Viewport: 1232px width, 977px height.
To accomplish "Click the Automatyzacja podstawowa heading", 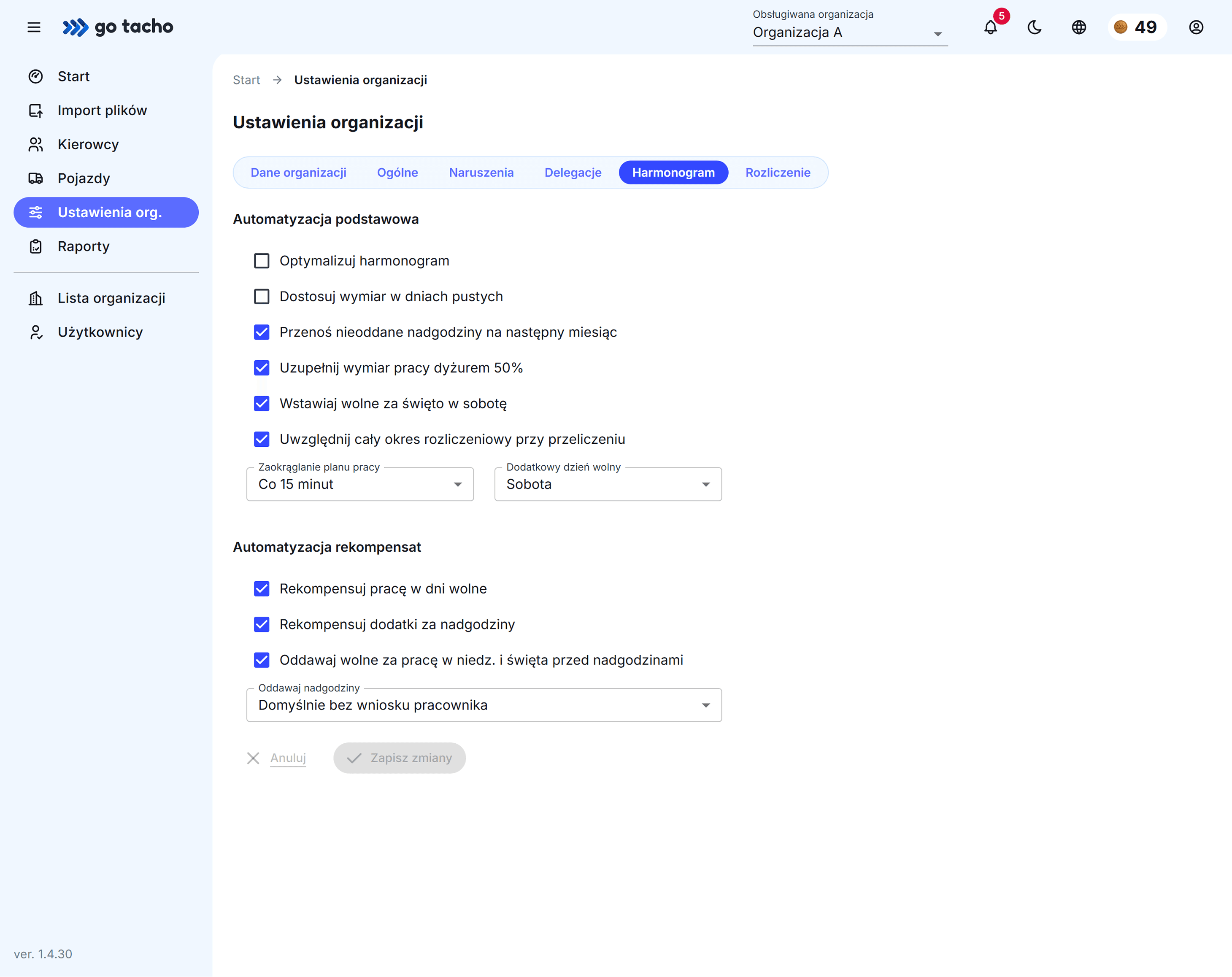I will click(x=326, y=219).
